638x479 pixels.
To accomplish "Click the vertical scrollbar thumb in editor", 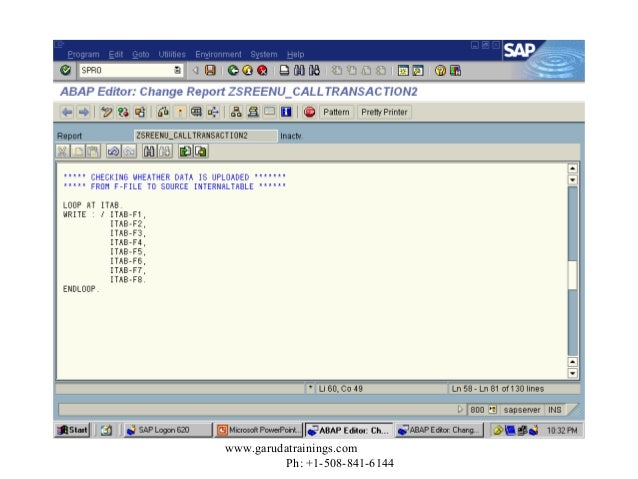I will point(572,275).
